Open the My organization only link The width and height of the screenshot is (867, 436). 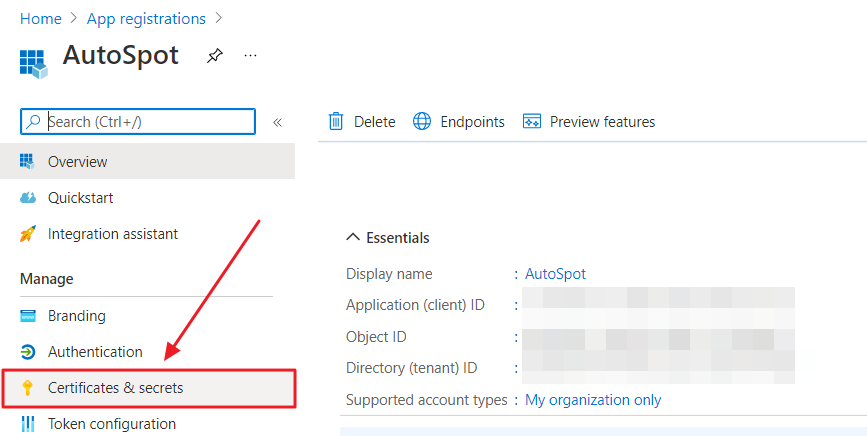593,400
